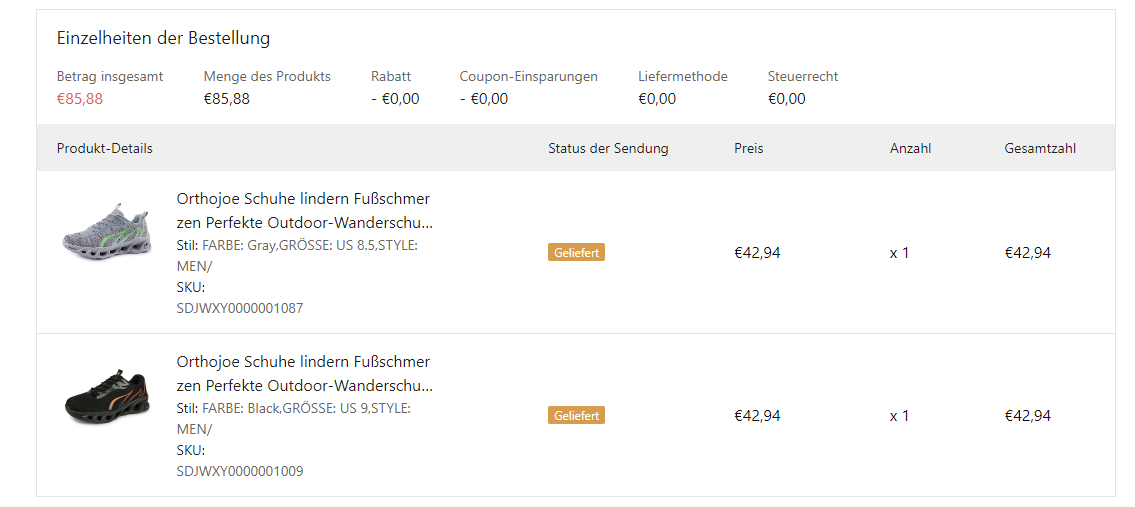The image size is (1135, 507).
Task: Click the Status der Sendung column header
Action: 608,148
